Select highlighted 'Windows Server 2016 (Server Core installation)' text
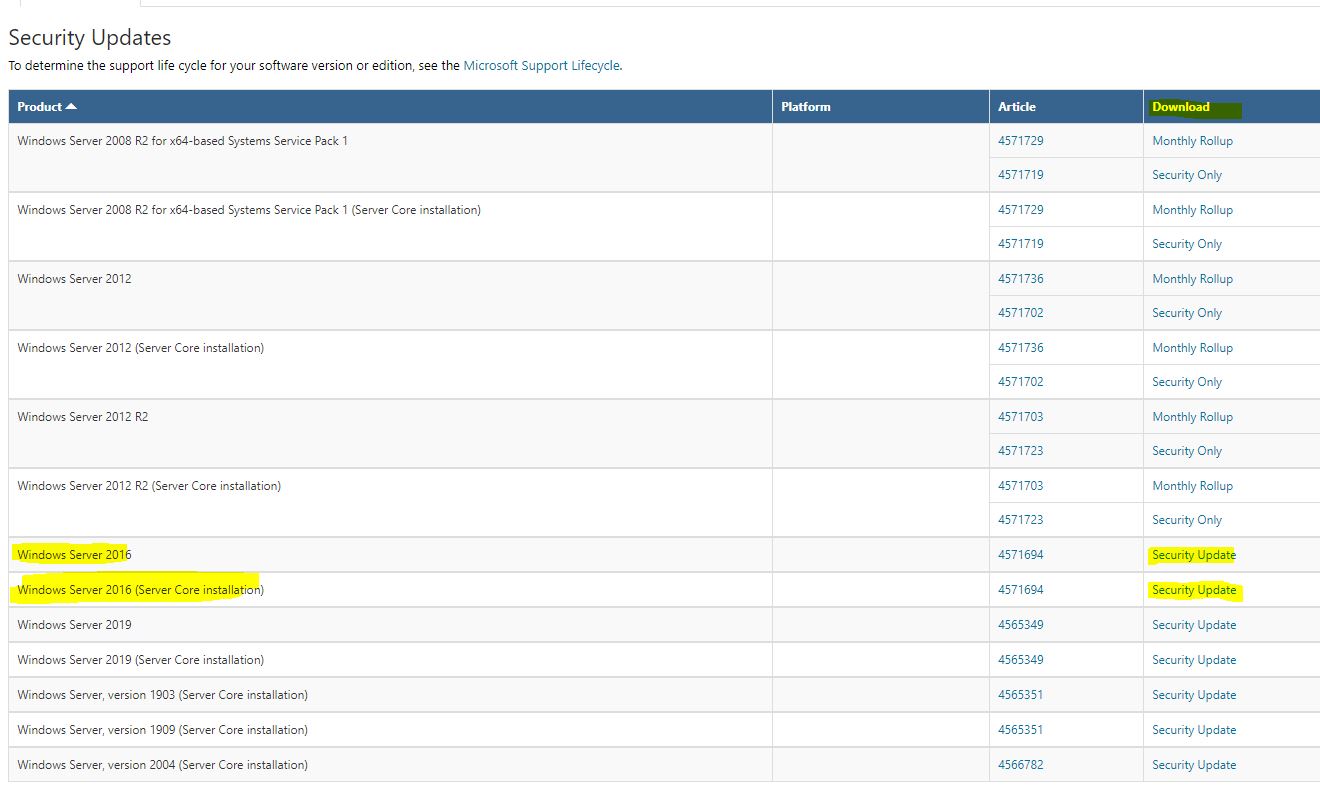 (140, 590)
